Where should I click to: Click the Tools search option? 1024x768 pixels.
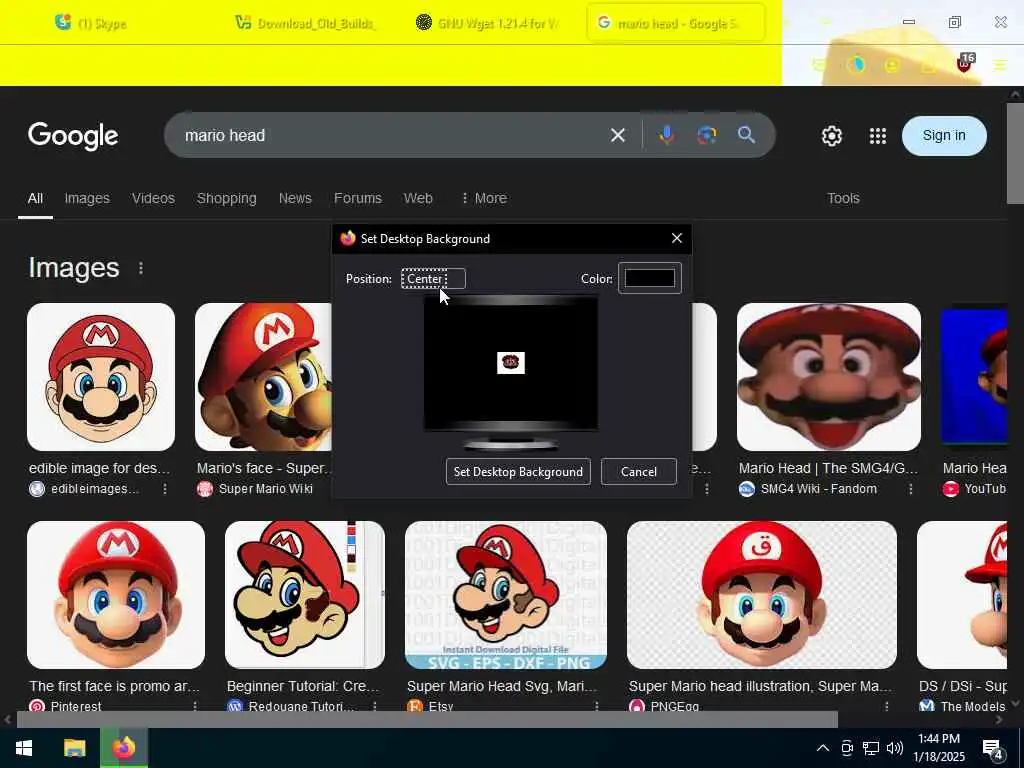(843, 198)
